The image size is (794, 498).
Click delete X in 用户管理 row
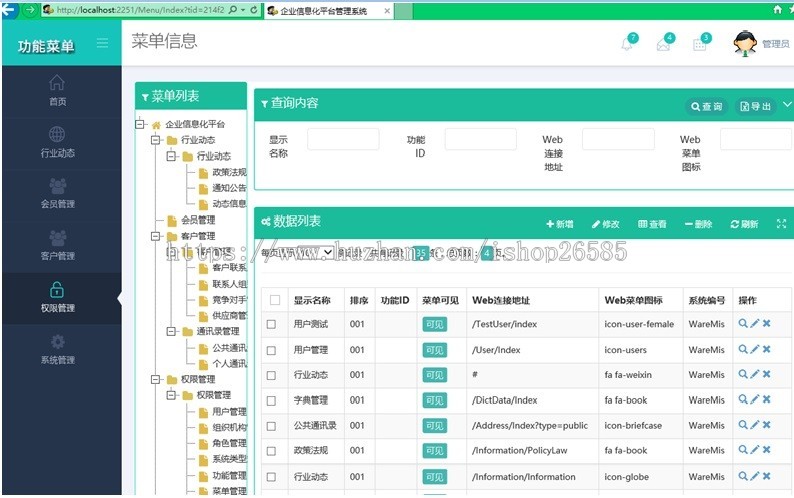(x=767, y=349)
